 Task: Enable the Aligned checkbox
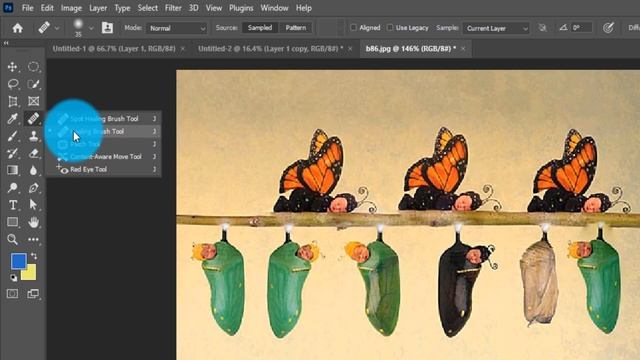pos(353,28)
